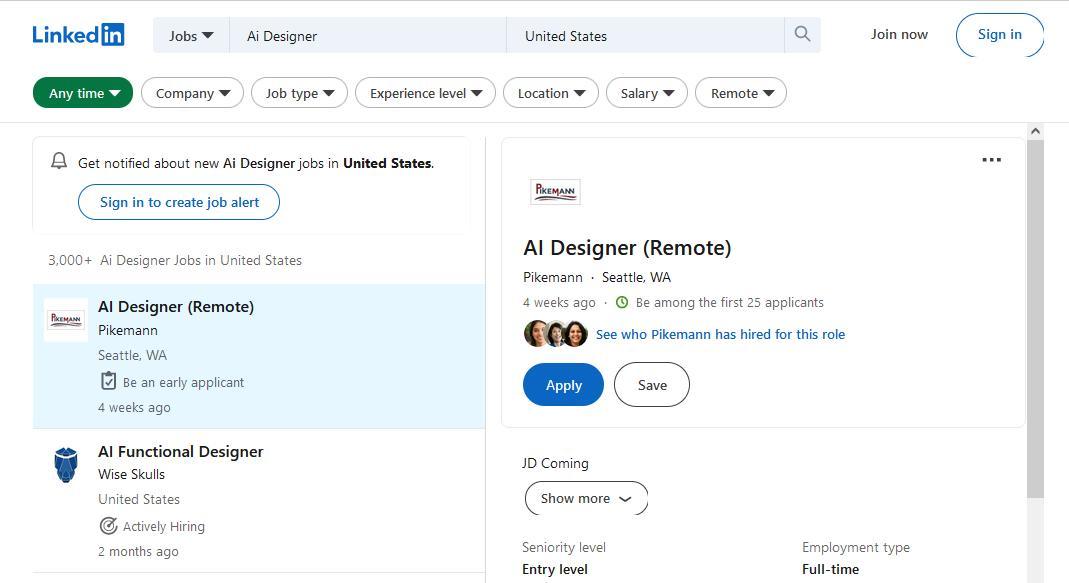Click the 'Be an early applicant' text
1069x583 pixels.
click(183, 382)
